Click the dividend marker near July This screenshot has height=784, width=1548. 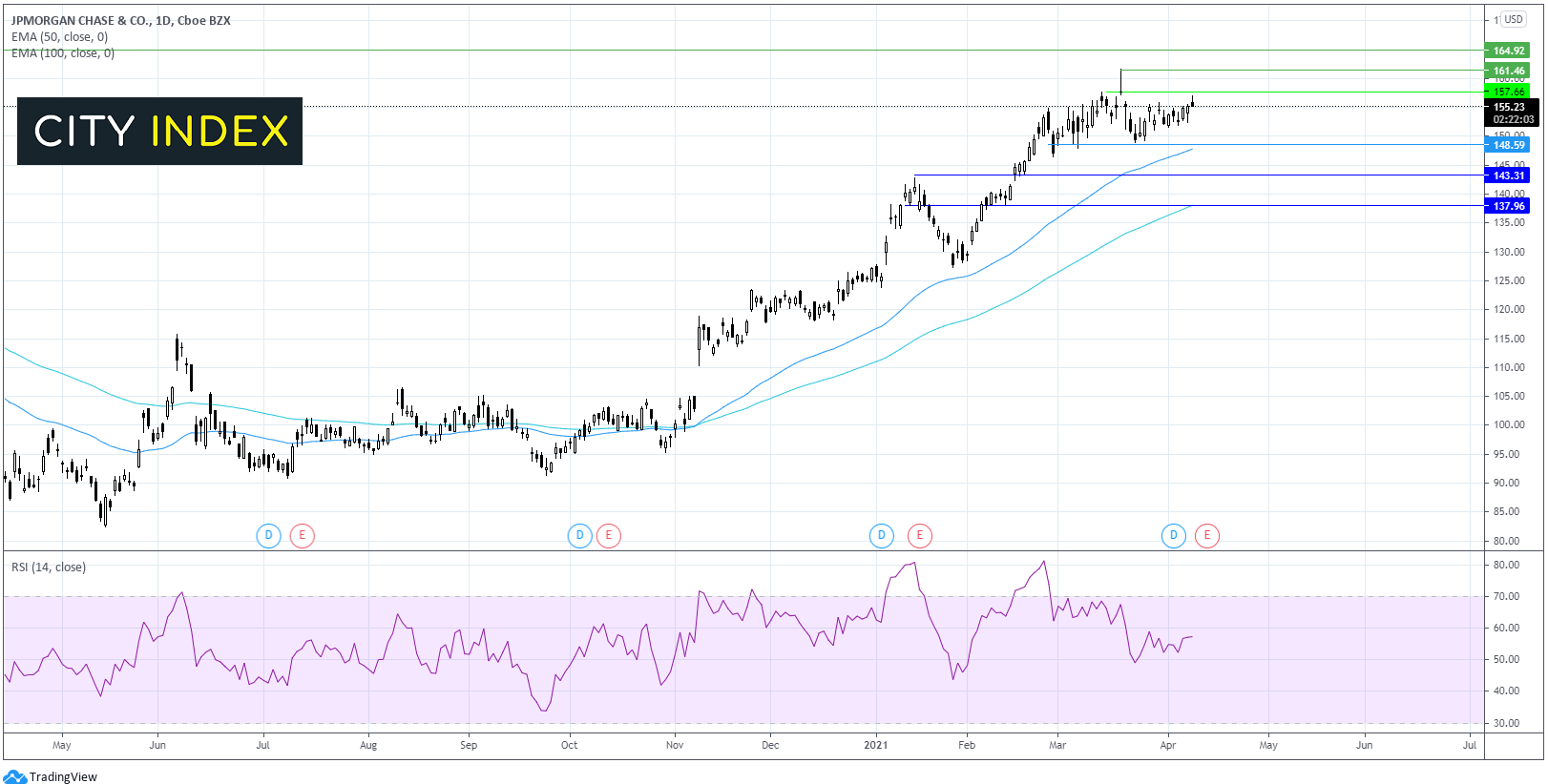point(268,535)
